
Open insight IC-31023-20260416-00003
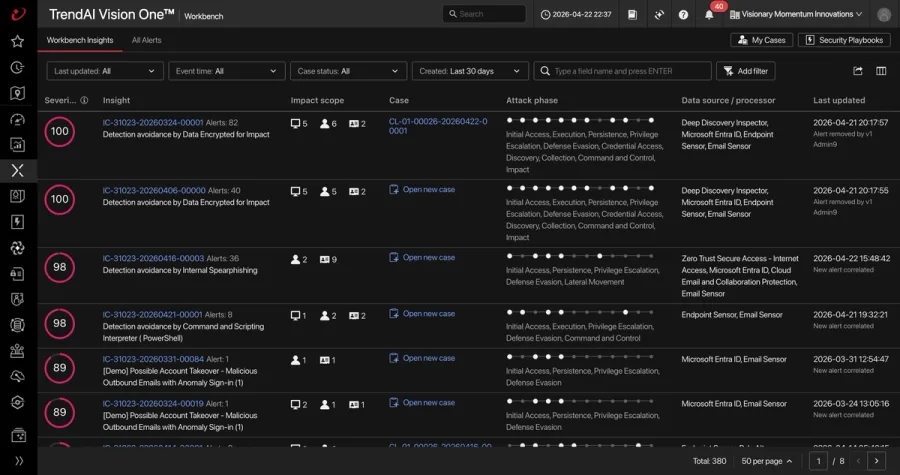[x=153, y=259]
